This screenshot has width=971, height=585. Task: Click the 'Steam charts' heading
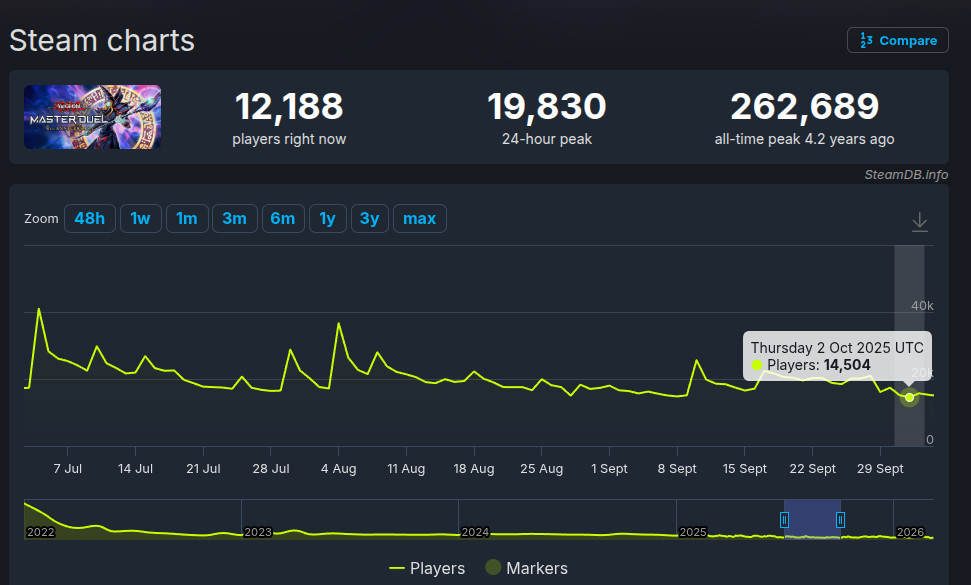click(x=102, y=41)
